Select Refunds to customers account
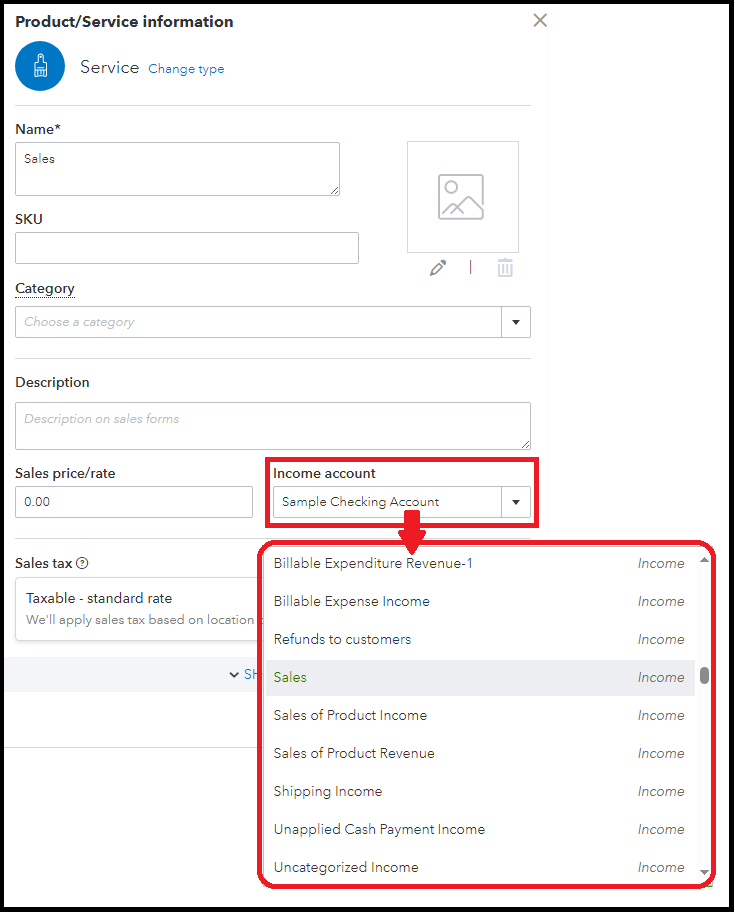 coord(342,639)
